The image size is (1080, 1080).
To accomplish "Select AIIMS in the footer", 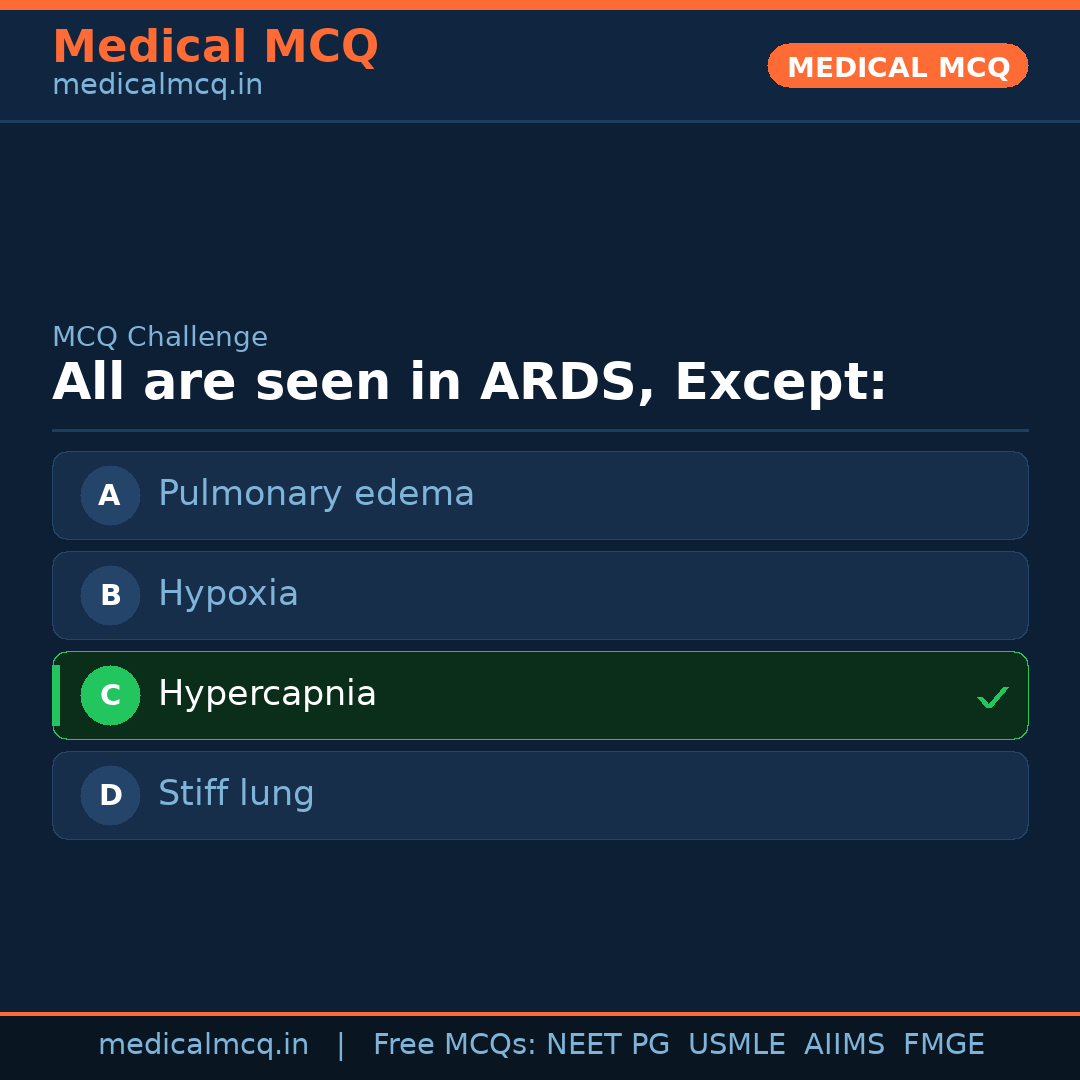I will 844,1045.
